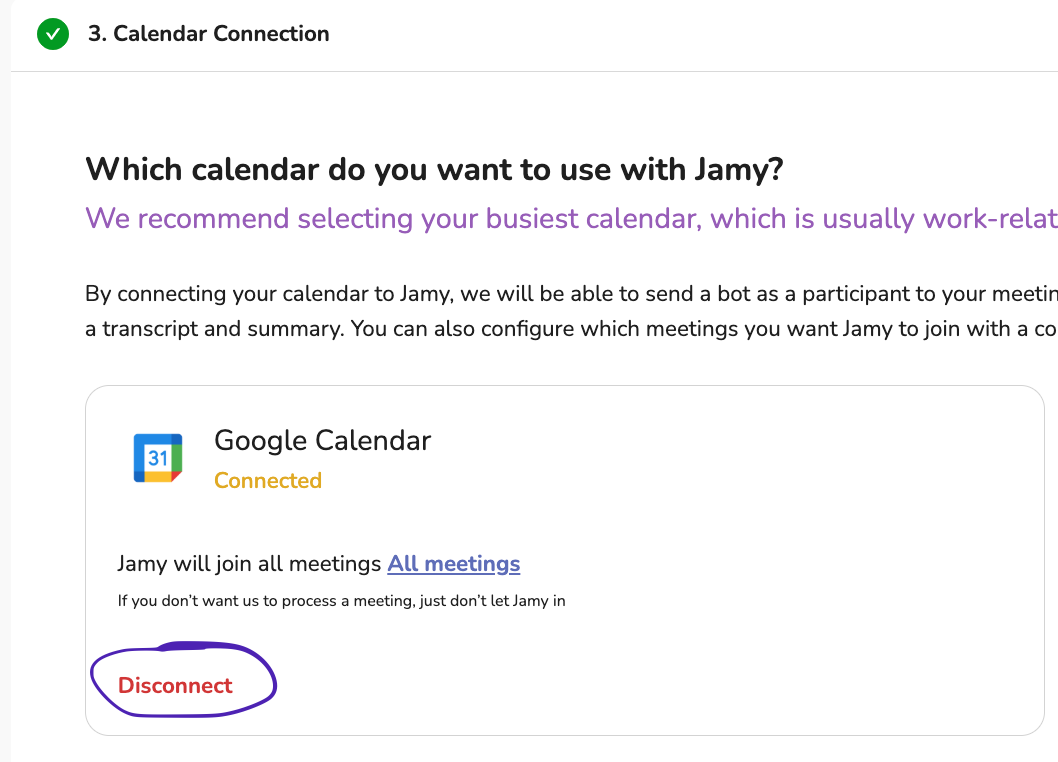This screenshot has width=1058, height=762.
Task: Click the green checkmark step icon
Action: (53, 35)
